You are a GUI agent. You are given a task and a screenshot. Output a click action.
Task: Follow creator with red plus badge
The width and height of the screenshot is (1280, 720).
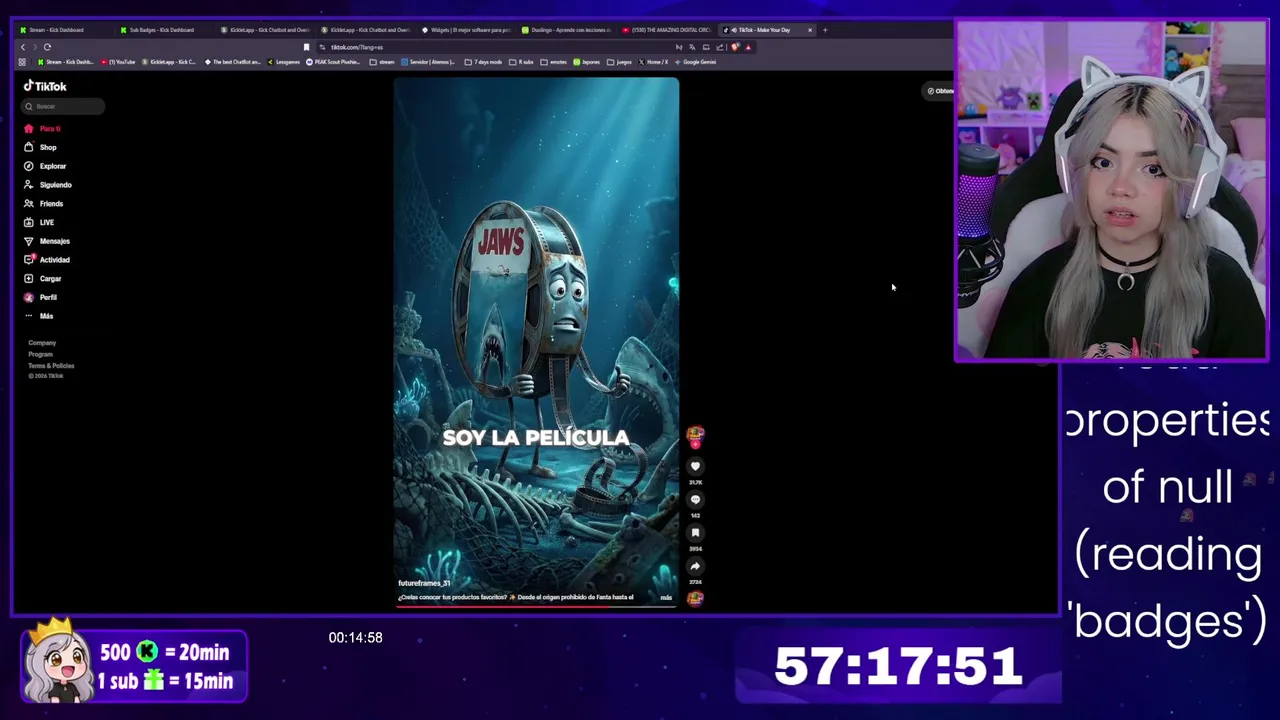point(695,444)
